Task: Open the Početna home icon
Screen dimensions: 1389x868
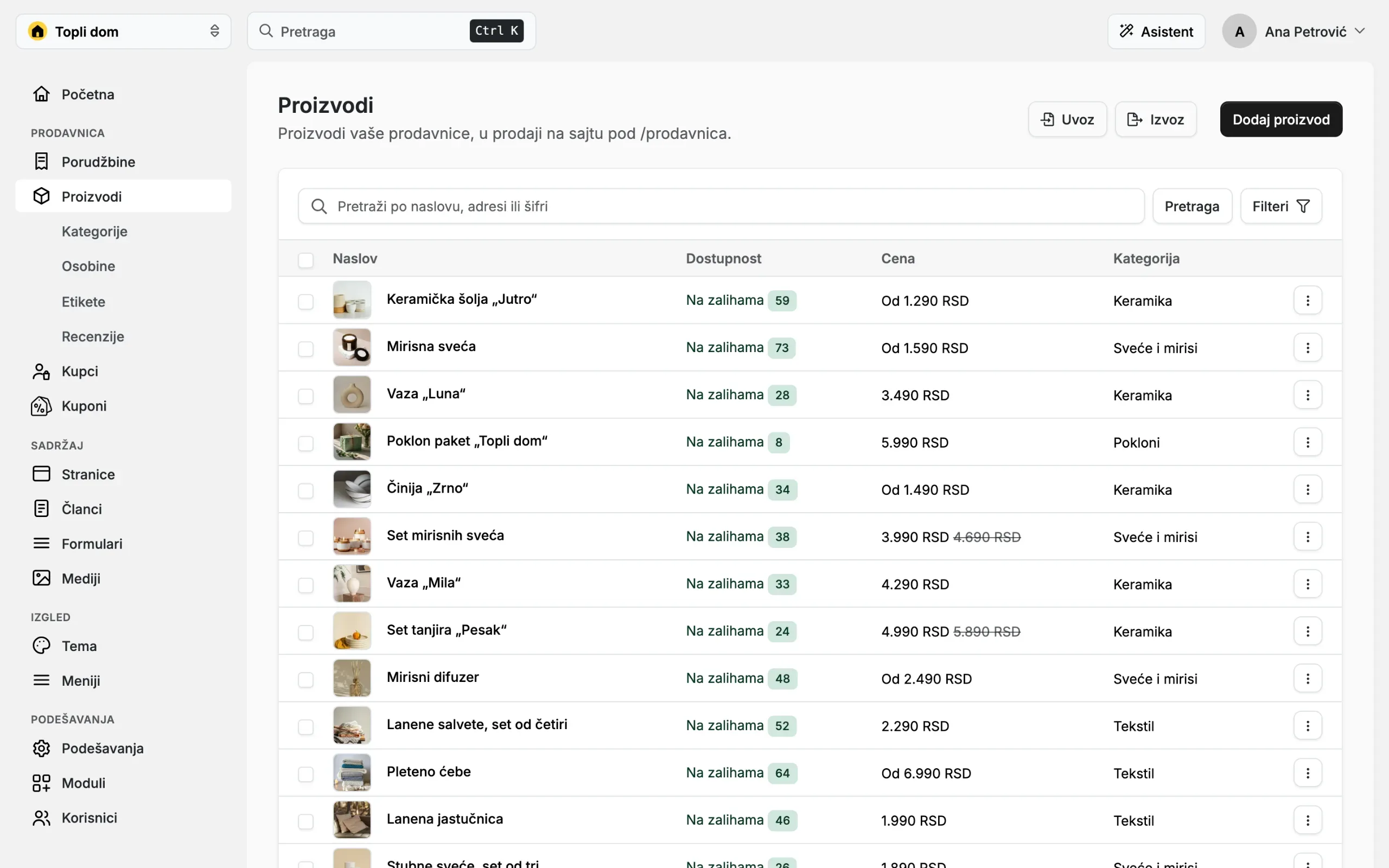Action: point(41,93)
